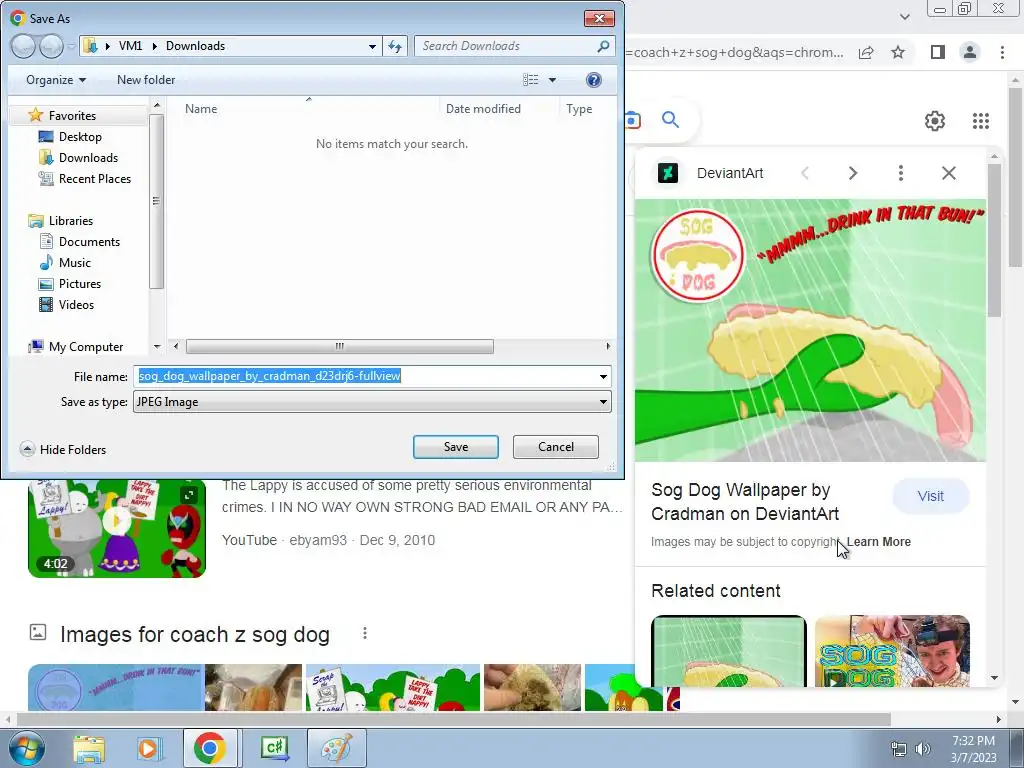
Task: Open the Help question mark icon
Action: 594,80
